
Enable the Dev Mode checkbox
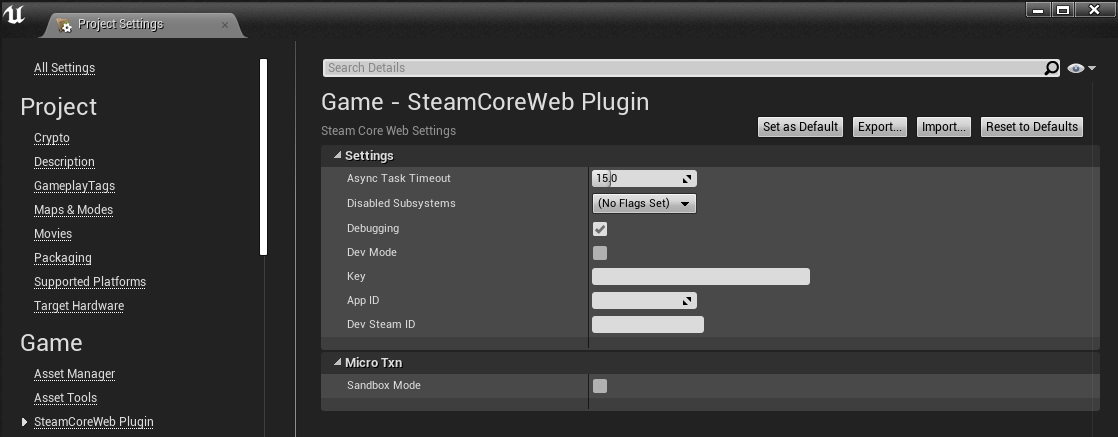click(x=600, y=253)
